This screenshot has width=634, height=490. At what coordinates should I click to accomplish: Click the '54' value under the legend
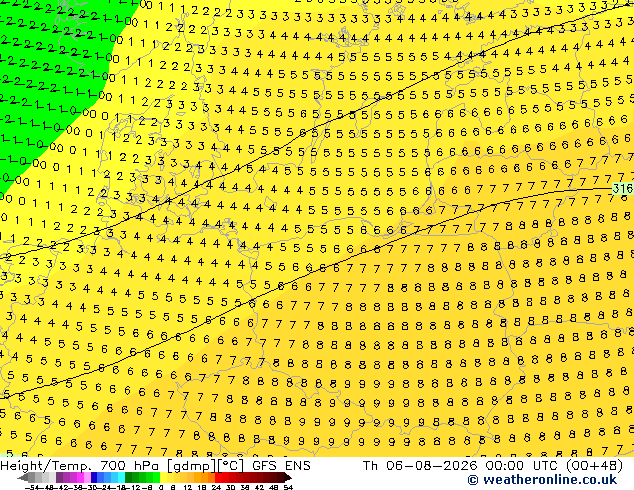(288, 488)
